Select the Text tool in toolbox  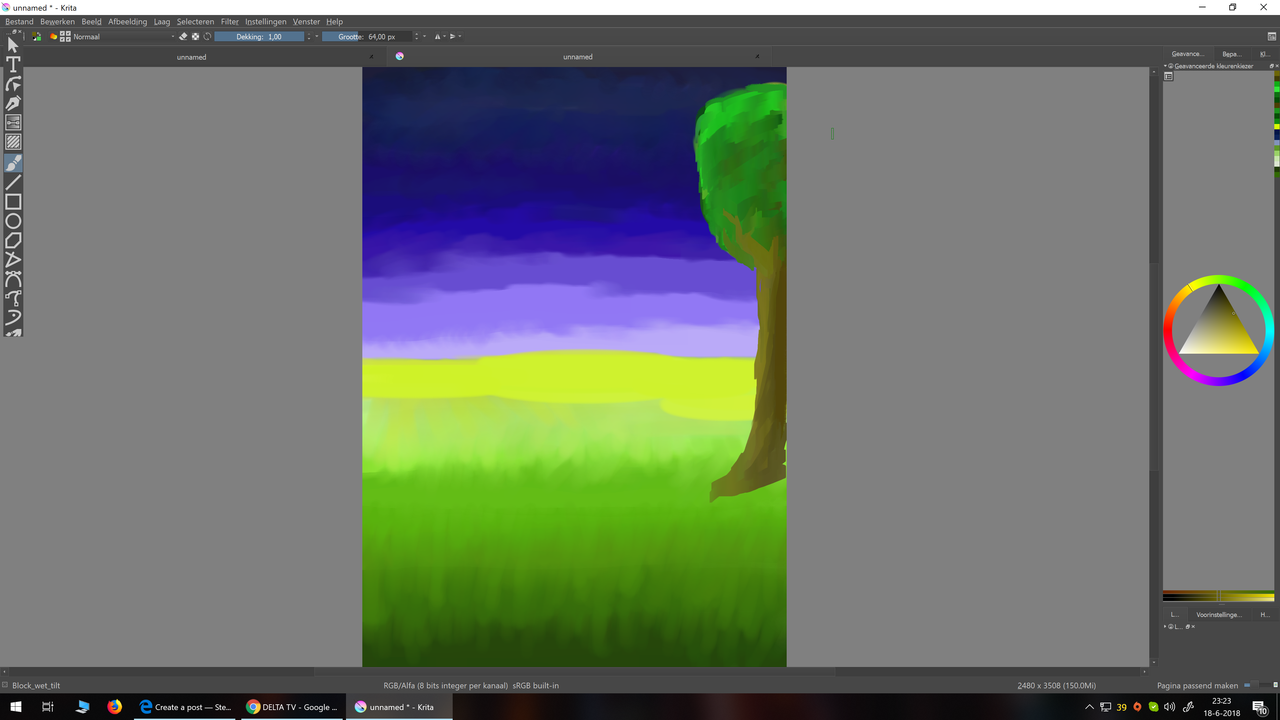[13, 64]
